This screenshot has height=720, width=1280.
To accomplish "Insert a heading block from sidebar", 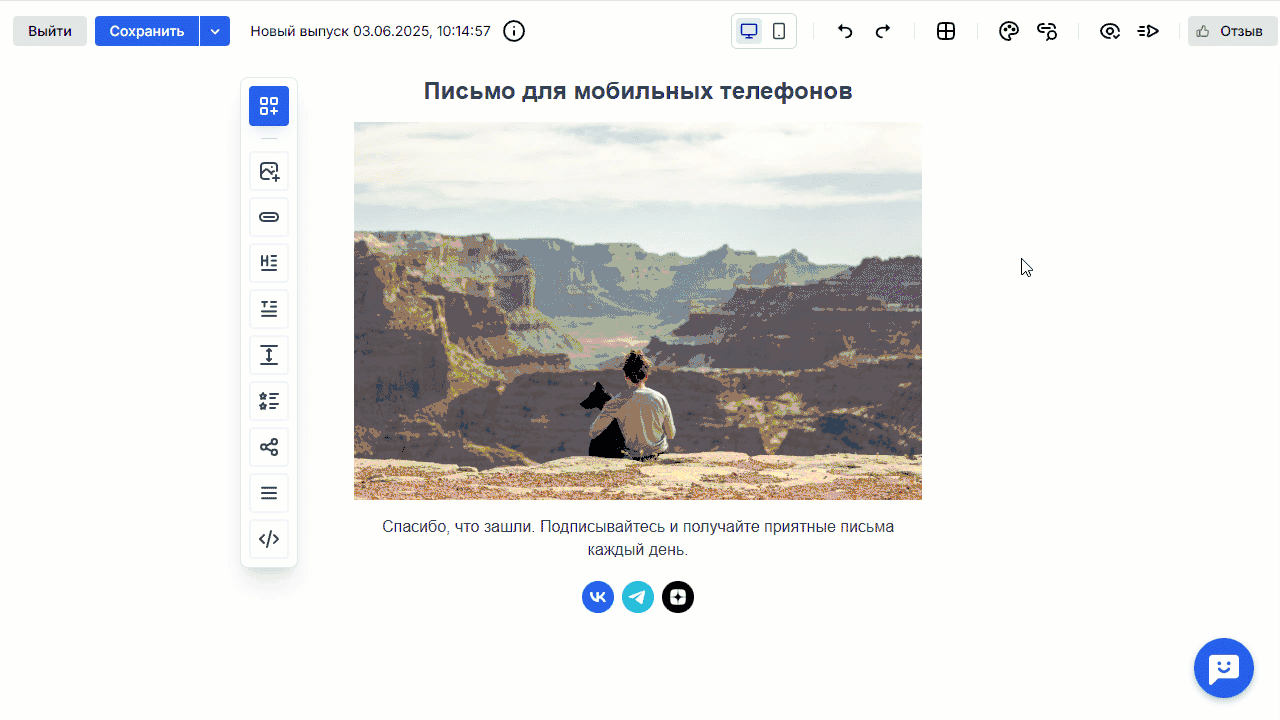I will coord(269,263).
